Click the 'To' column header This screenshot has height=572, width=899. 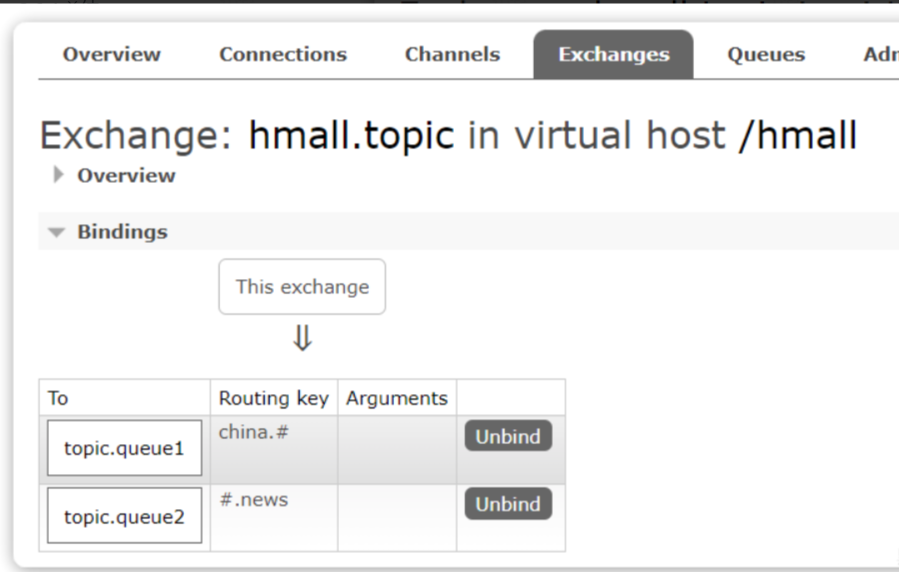click(x=59, y=398)
